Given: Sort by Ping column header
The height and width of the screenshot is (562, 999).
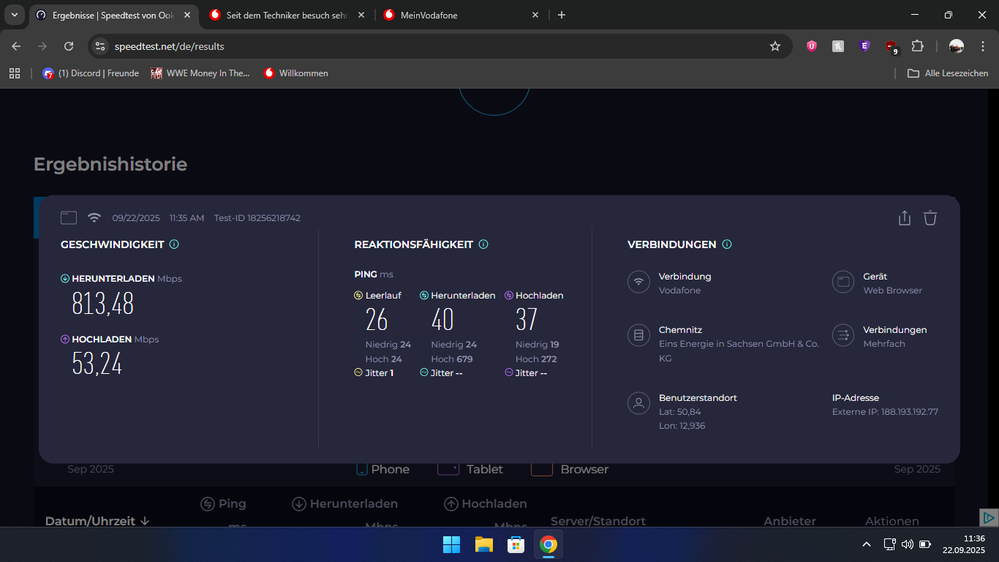Looking at the screenshot, I should [x=224, y=503].
